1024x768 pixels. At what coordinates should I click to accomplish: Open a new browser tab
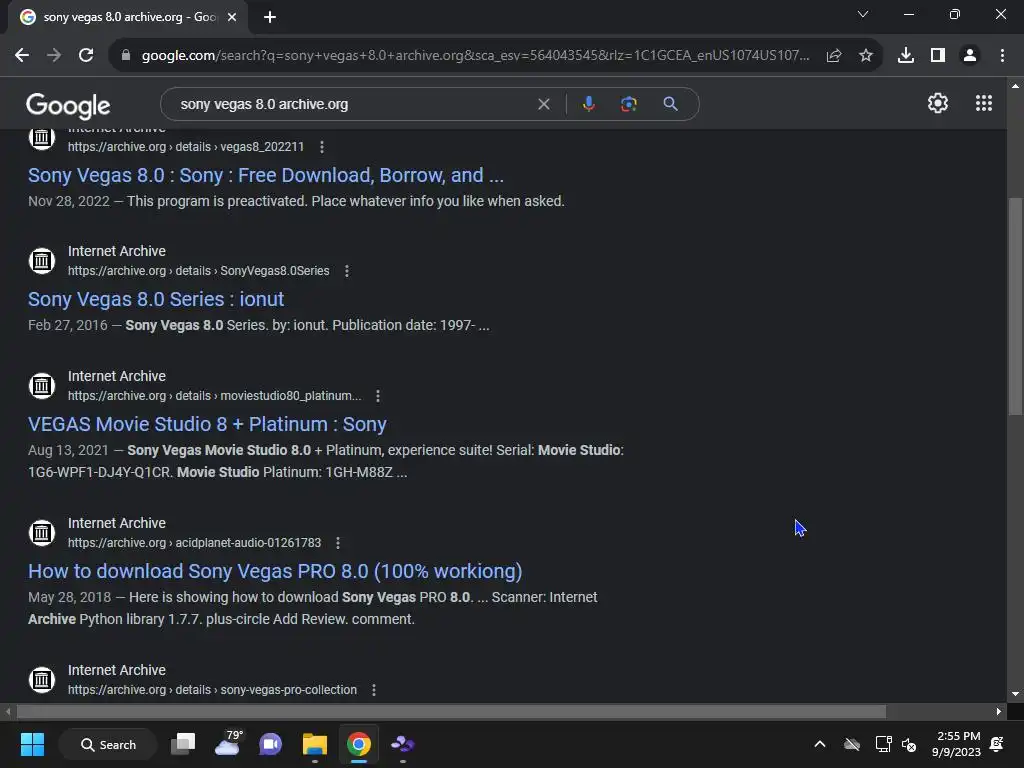click(270, 17)
